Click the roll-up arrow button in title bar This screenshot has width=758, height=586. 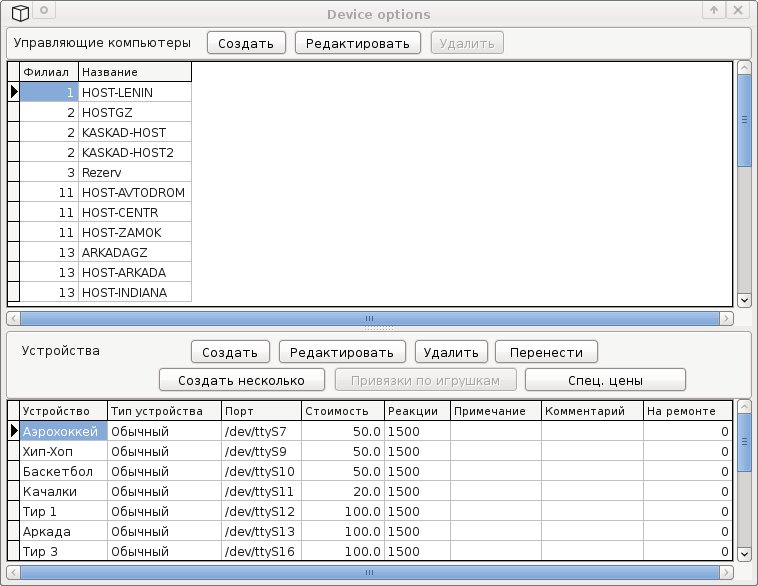click(714, 11)
